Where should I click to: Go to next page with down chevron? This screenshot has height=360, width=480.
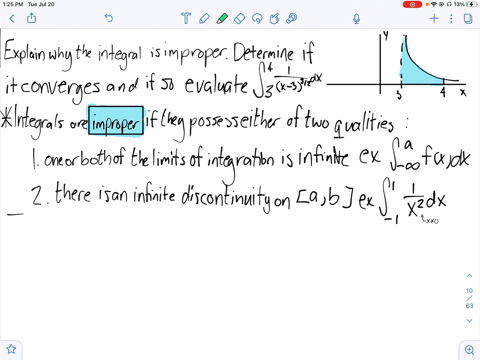pos(469,320)
